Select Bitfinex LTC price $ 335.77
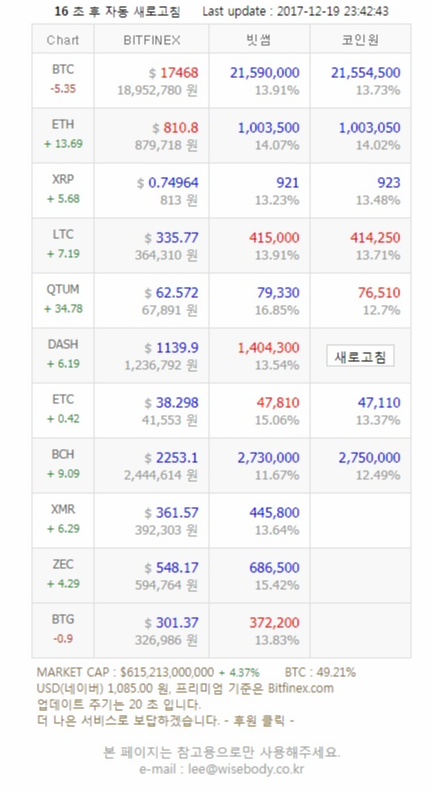This screenshot has width=432, height=792. click(171, 238)
